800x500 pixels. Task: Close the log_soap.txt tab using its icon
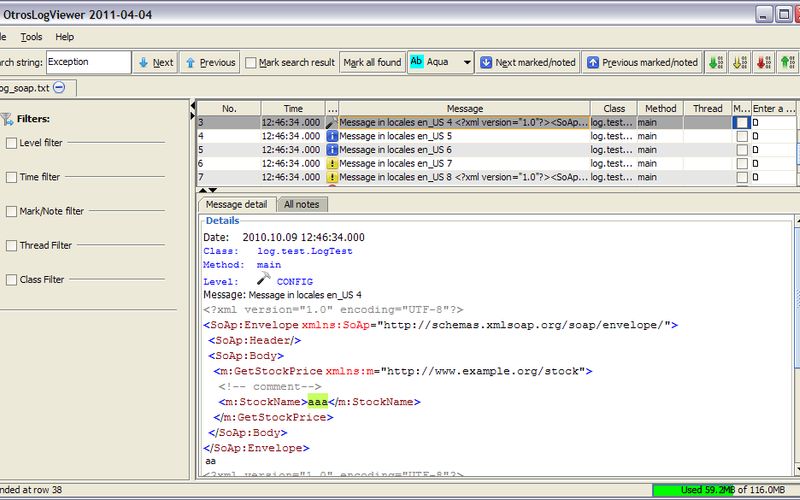click(x=59, y=88)
